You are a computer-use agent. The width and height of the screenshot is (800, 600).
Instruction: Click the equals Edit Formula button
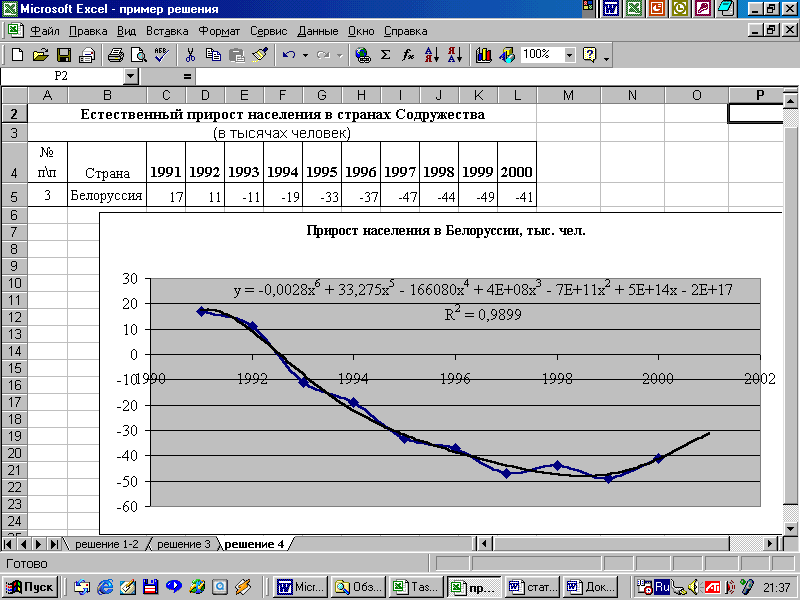point(187,77)
